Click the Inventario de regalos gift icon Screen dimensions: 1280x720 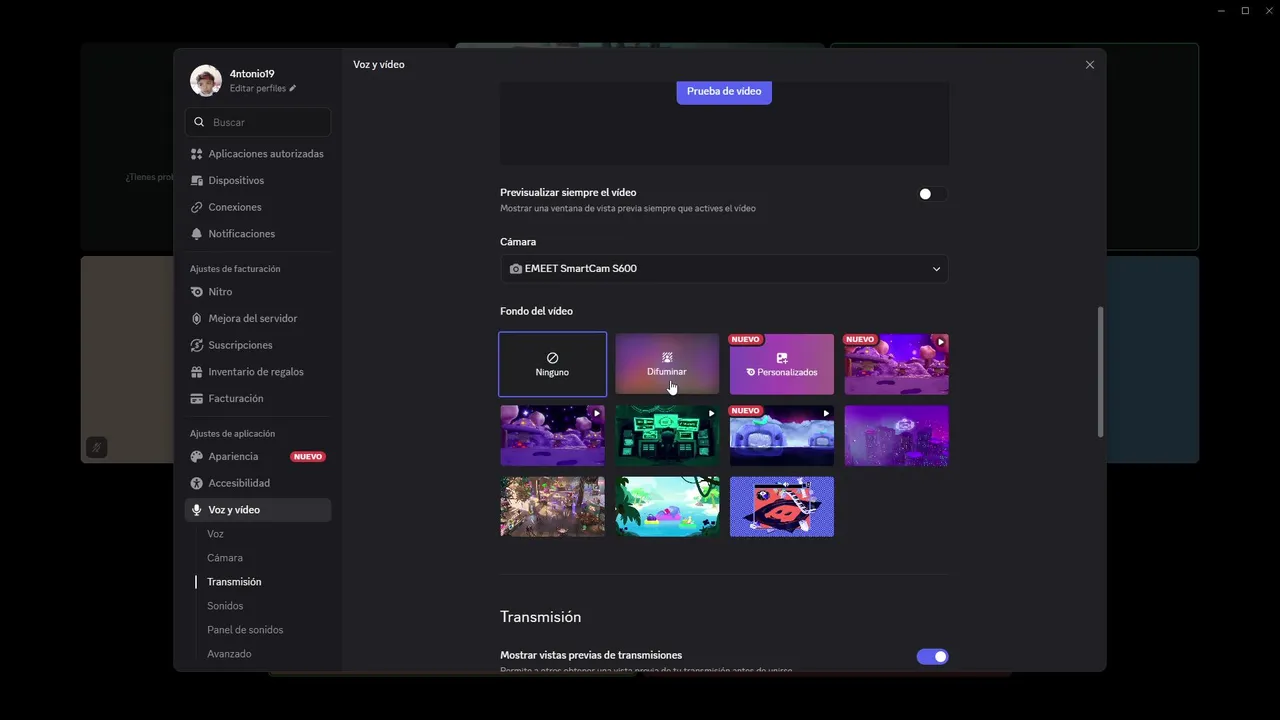coord(197,372)
